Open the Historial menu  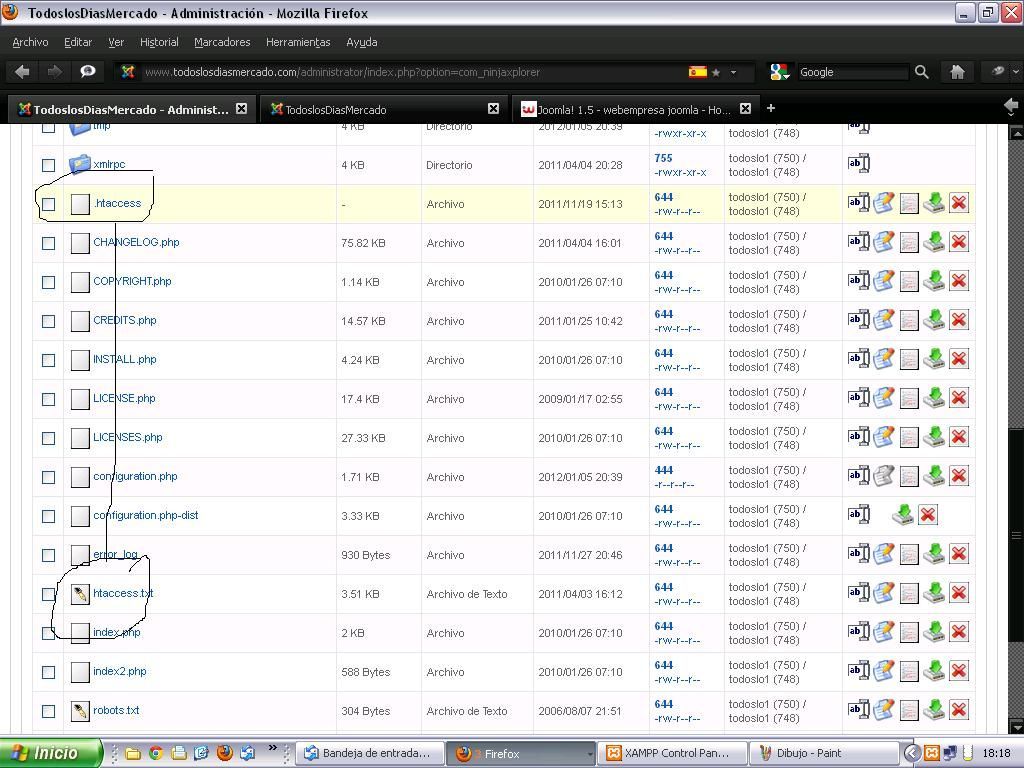pyautogui.click(x=159, y=42)
